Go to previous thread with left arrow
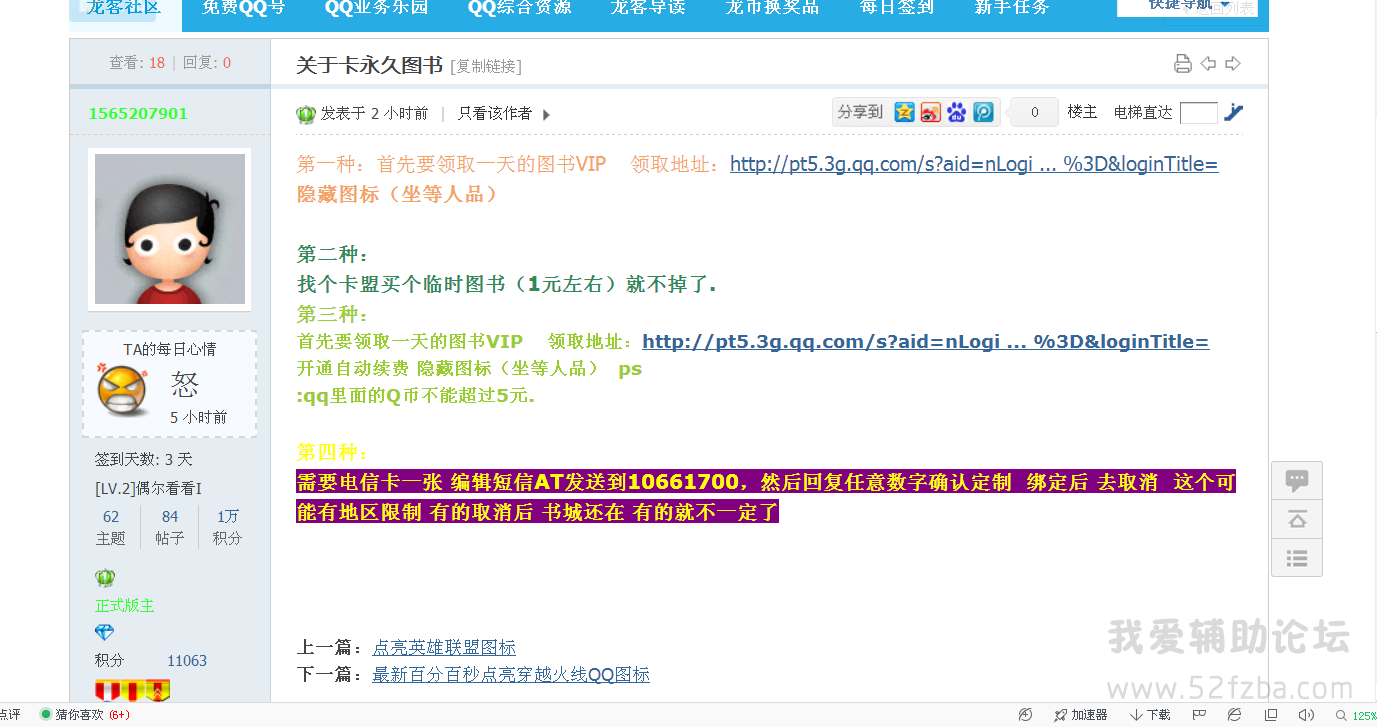This screenshot has width=1377, height=727. pyautogui.click(x=1208, y=64)
